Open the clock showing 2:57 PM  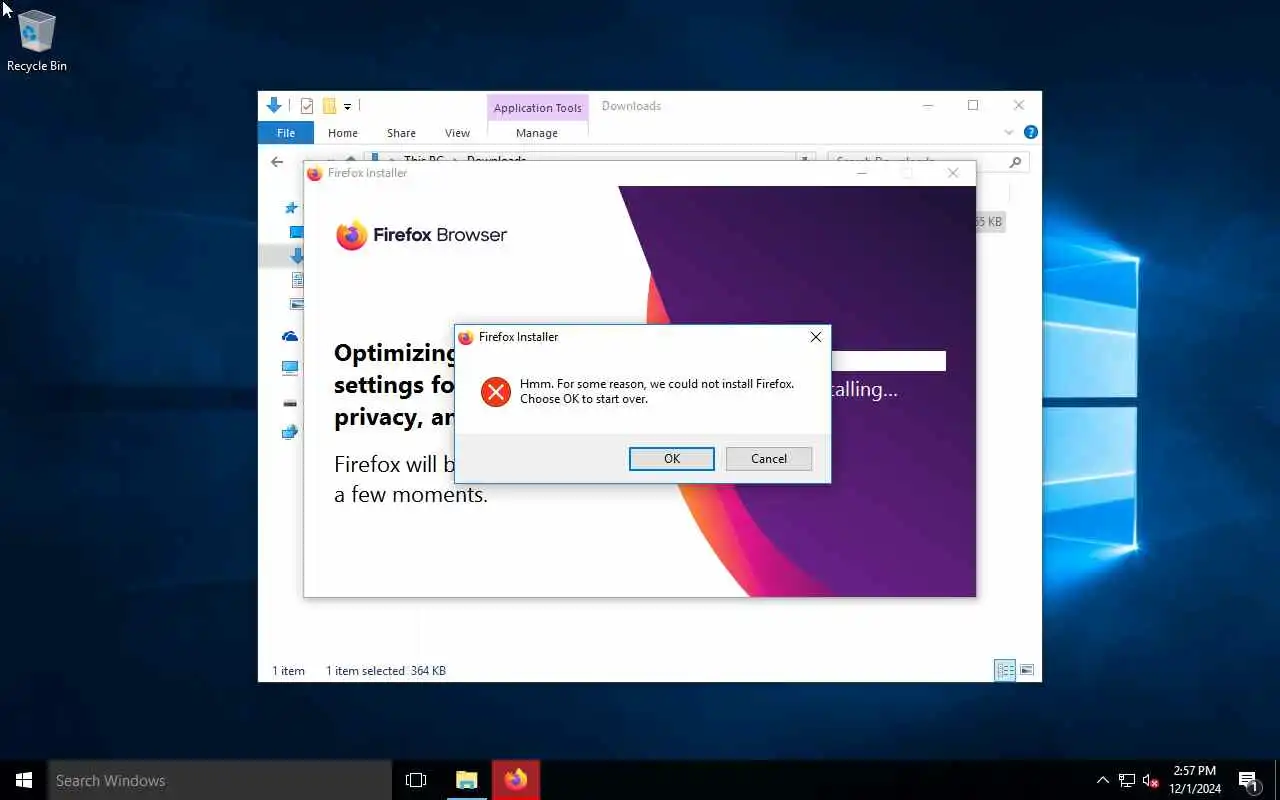click(1195, 780)
